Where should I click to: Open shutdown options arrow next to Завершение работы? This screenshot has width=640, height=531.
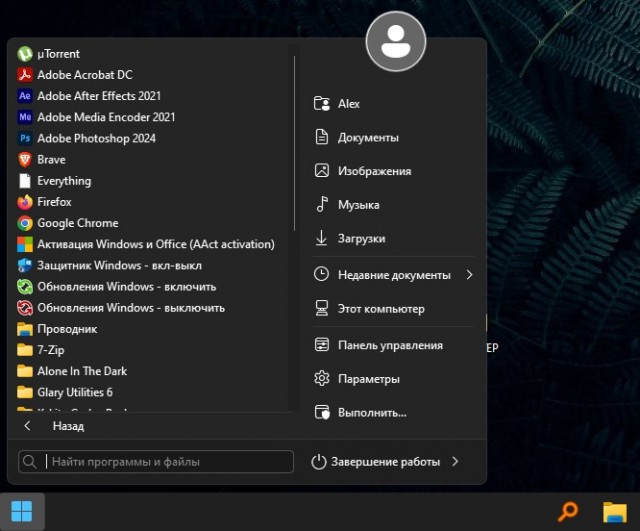455,462
